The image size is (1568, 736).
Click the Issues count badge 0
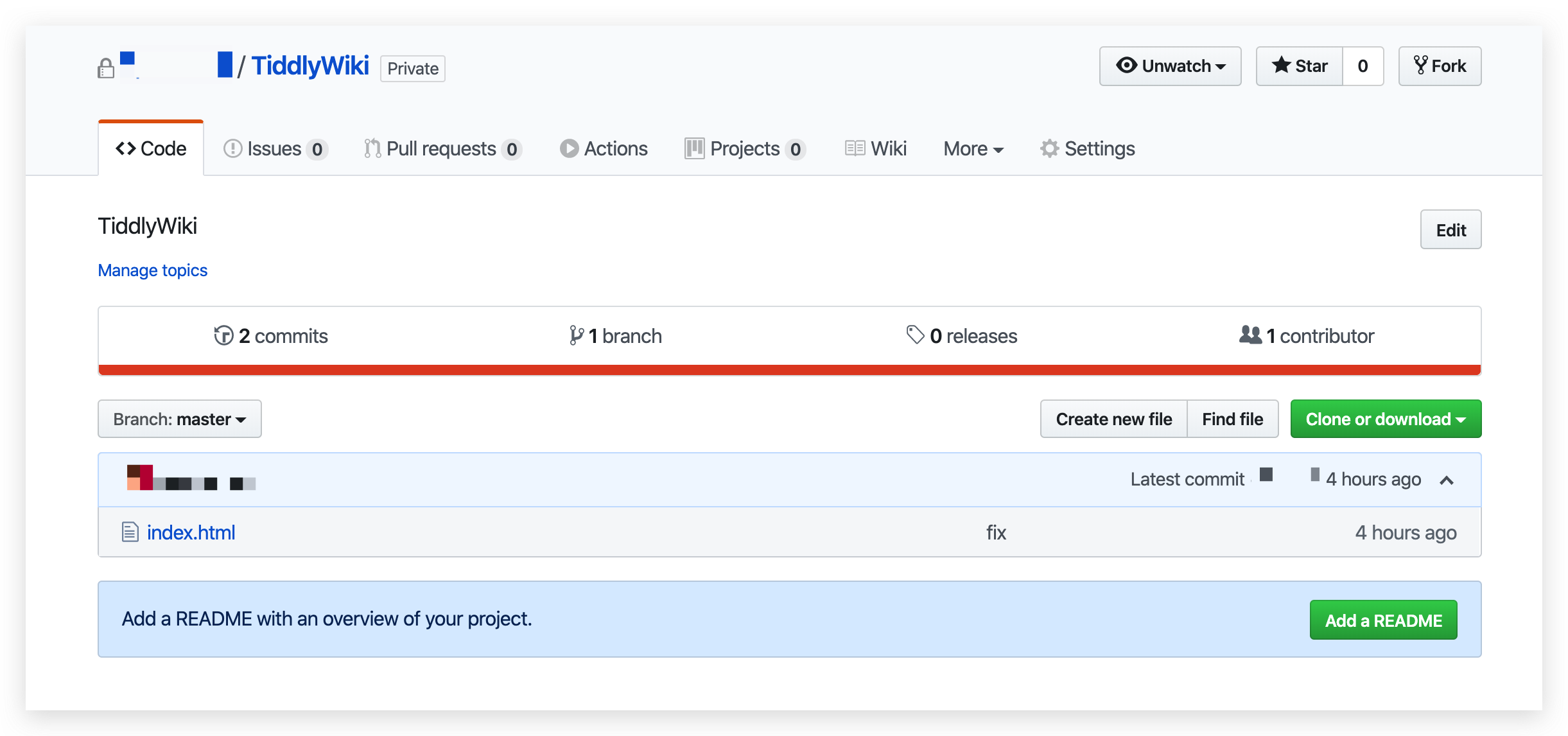pos(317,149)
